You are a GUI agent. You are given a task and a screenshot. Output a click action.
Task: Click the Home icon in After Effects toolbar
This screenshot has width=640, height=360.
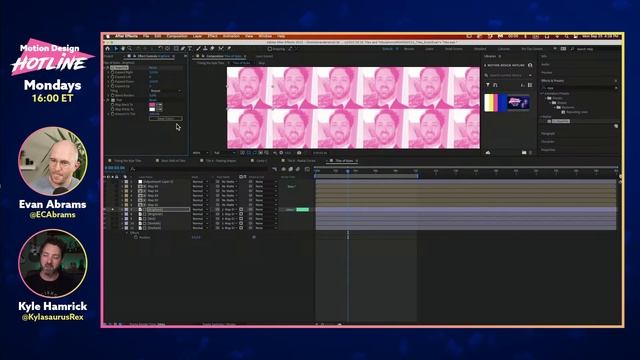pos(108,48)
